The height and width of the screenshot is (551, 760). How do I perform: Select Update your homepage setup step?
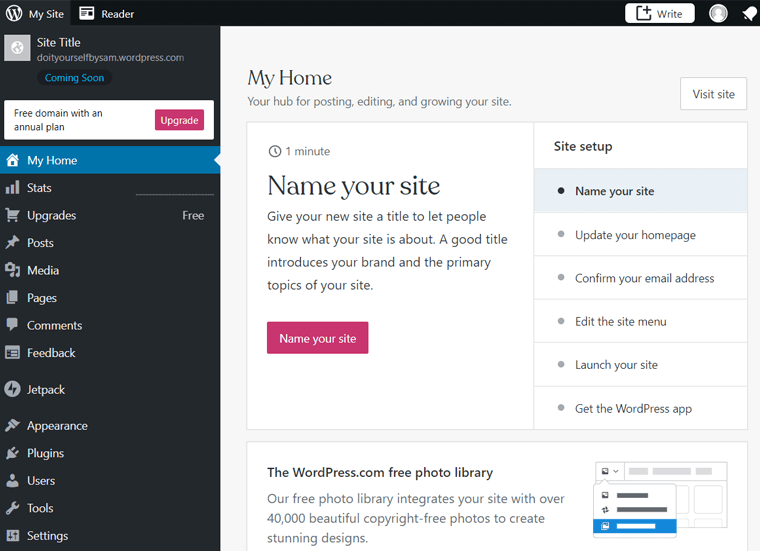click(635, 235)
